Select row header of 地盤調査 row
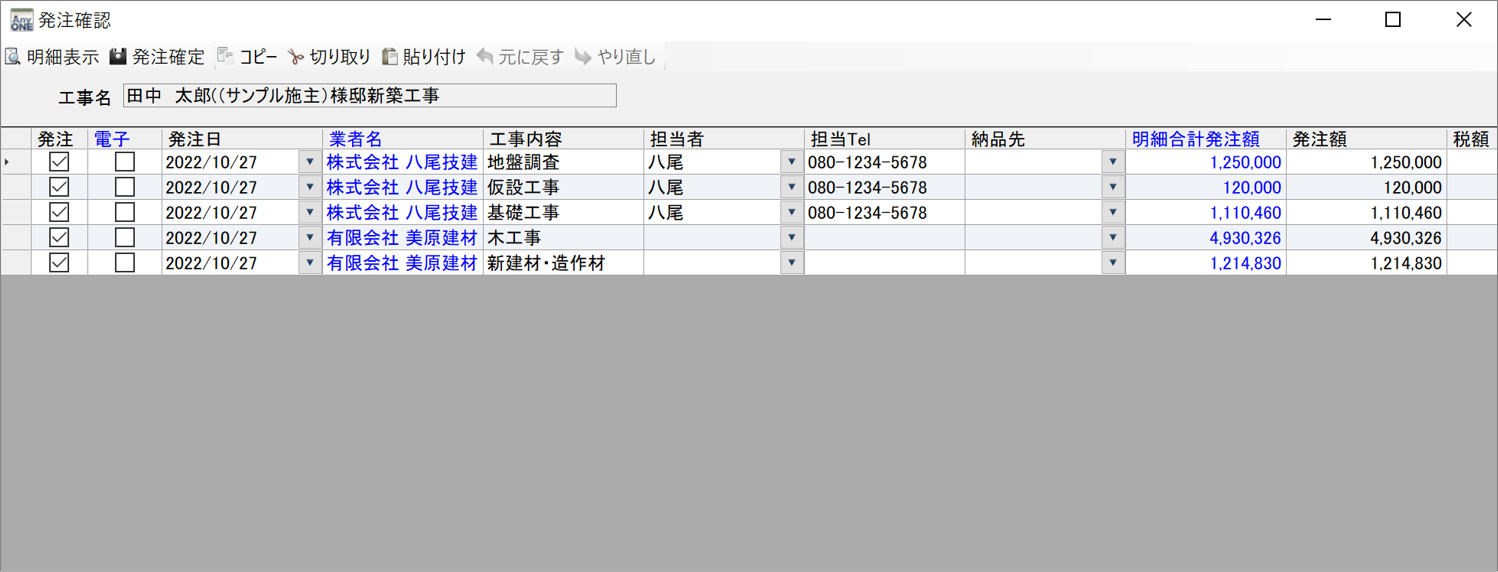 coord(15,162)
